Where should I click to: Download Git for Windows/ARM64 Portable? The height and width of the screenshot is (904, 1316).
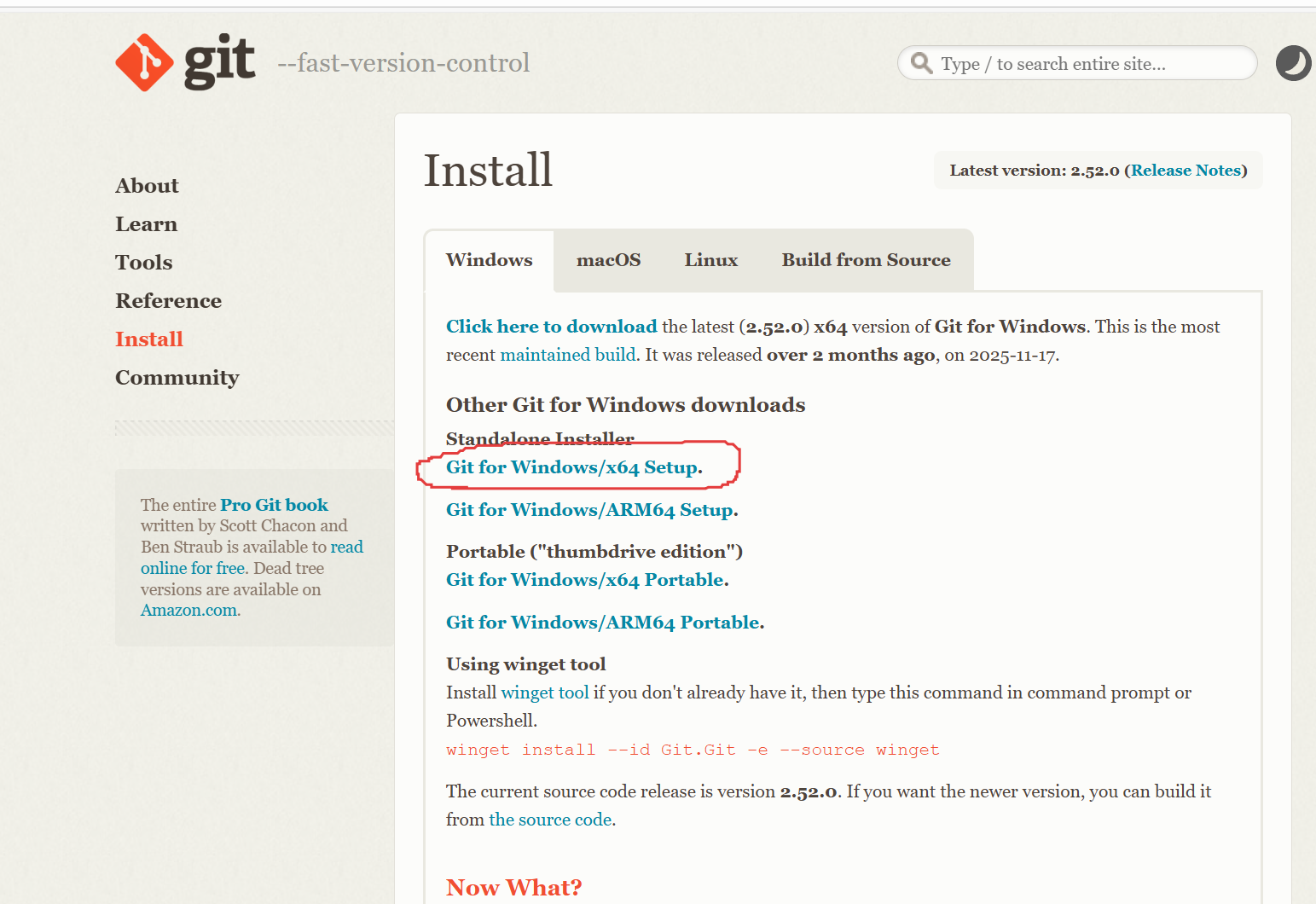(603, 623)
